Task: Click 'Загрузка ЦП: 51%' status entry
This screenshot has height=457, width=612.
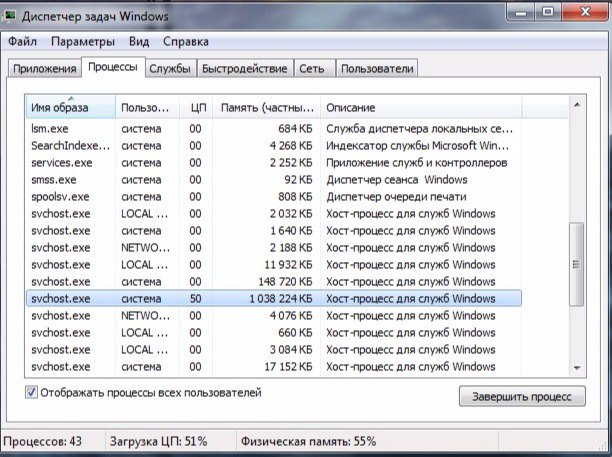Action: click(x=158, y=441)
